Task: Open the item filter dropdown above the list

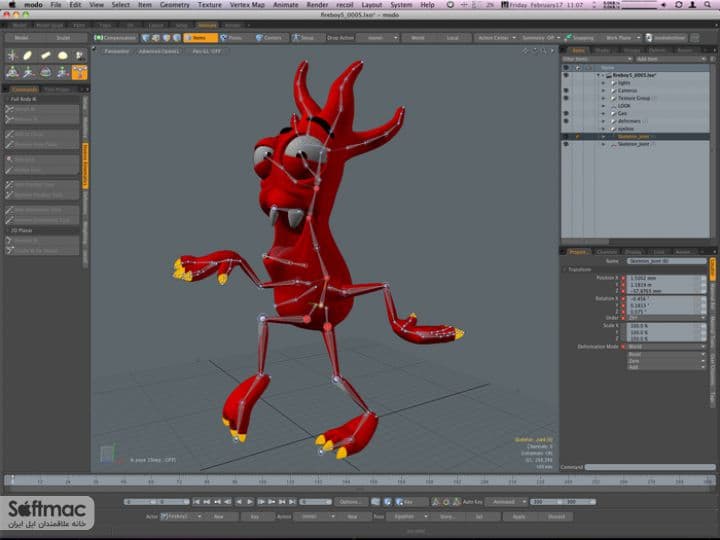Action: click(597, 59)
